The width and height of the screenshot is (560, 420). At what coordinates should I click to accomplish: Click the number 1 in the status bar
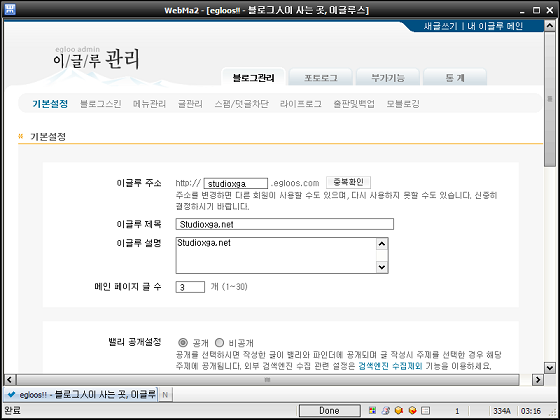[x=457, y=411]
